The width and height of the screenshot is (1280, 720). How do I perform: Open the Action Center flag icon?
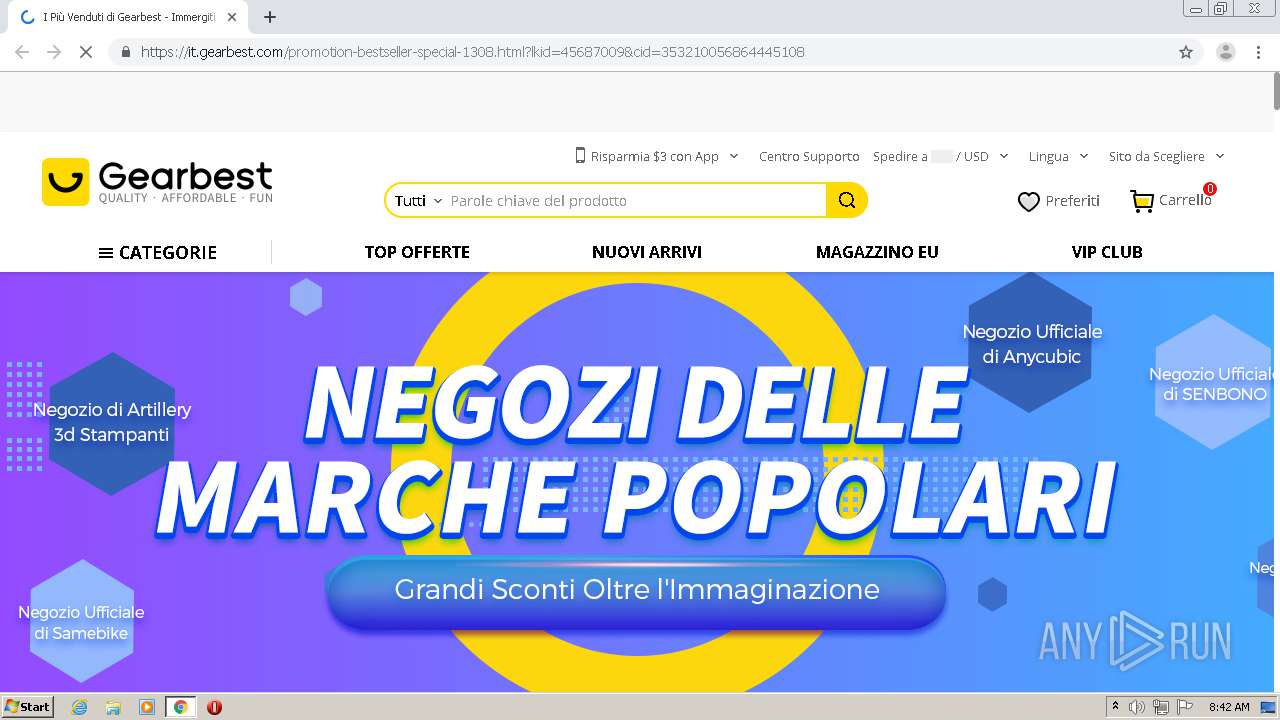[1185, 707]
